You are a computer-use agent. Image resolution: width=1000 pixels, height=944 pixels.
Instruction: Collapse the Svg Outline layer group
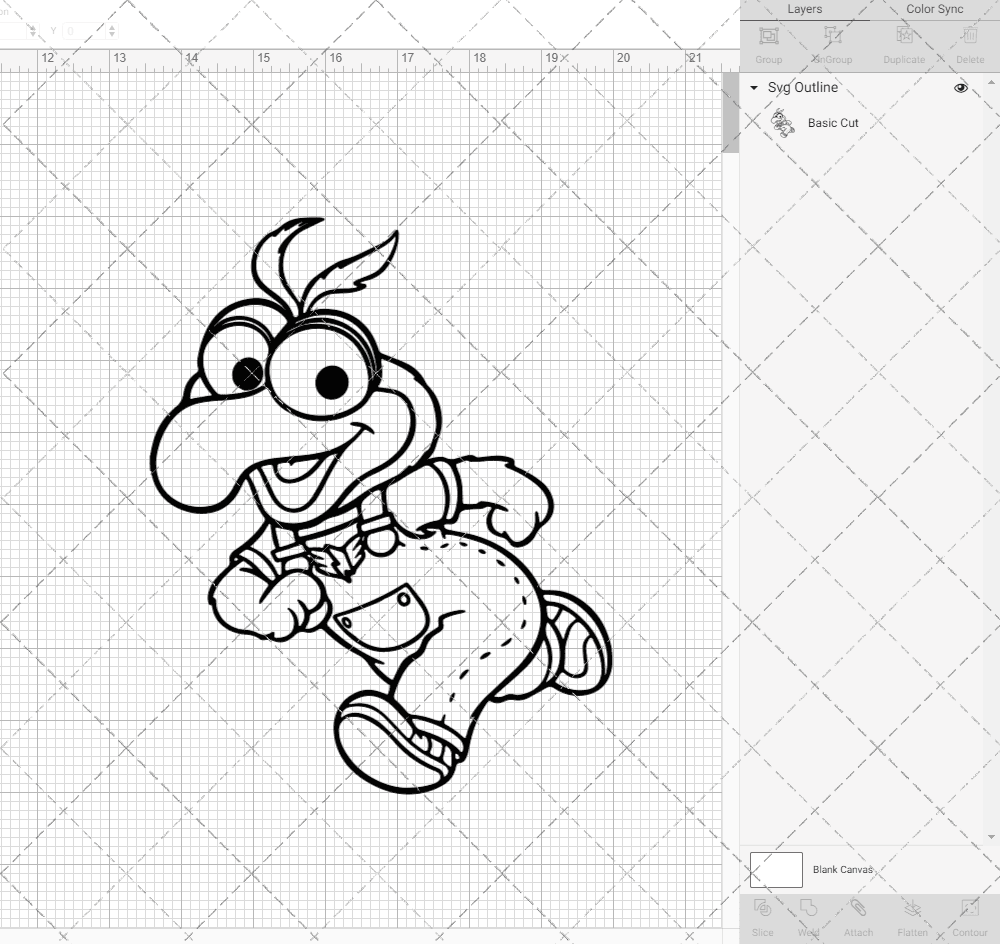click(x=753, y=88)
